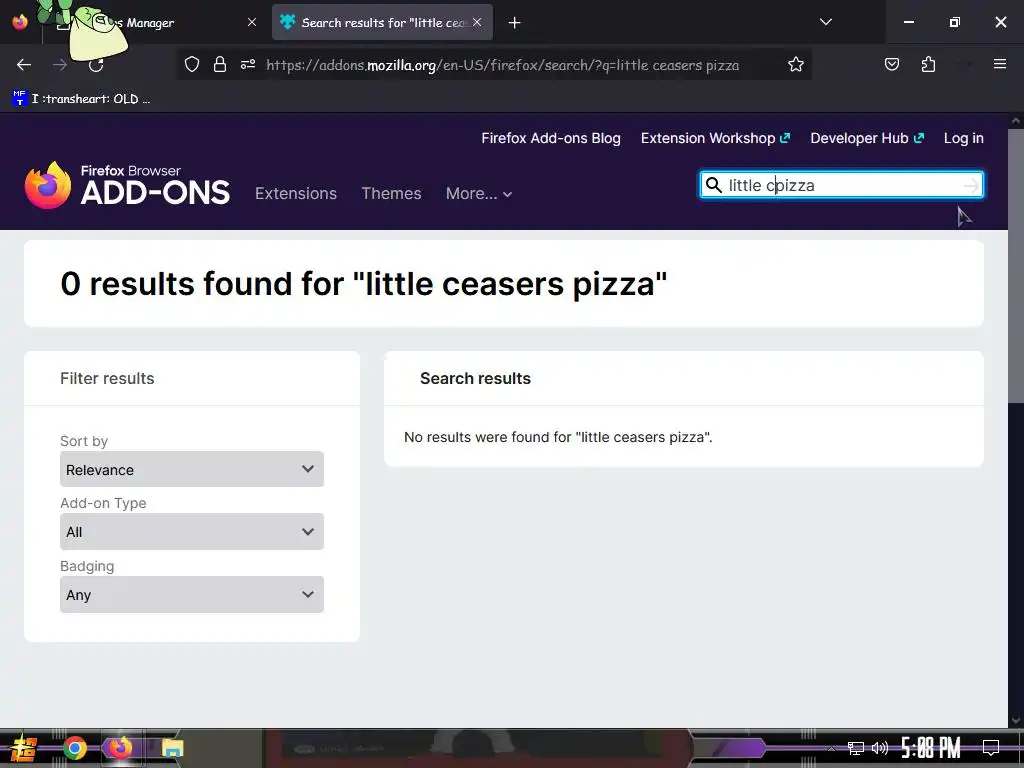Open site permissions icon in address bar

point(248,64)
